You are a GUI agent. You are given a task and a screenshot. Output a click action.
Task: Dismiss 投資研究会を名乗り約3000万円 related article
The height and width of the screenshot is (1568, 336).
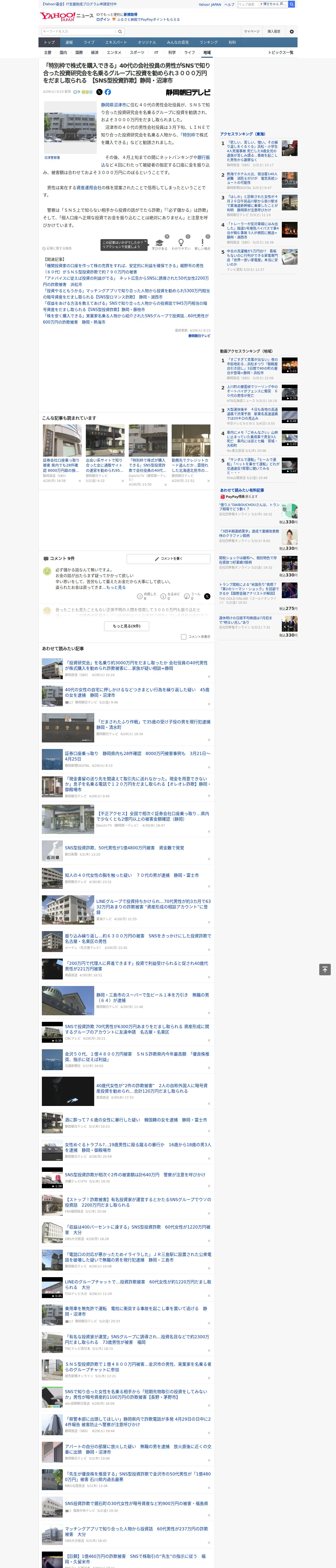209,676
